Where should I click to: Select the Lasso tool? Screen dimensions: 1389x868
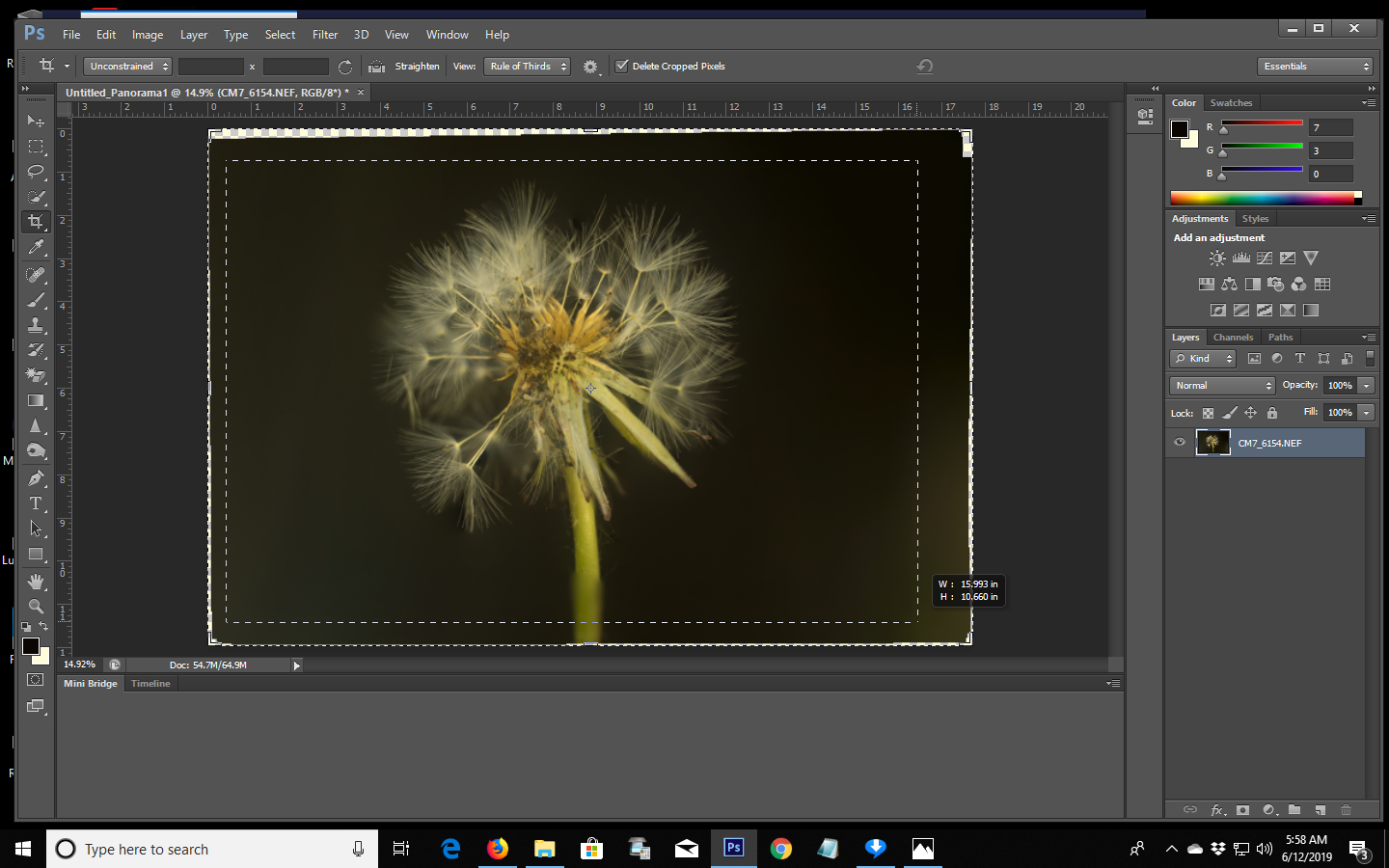point(36,172)
